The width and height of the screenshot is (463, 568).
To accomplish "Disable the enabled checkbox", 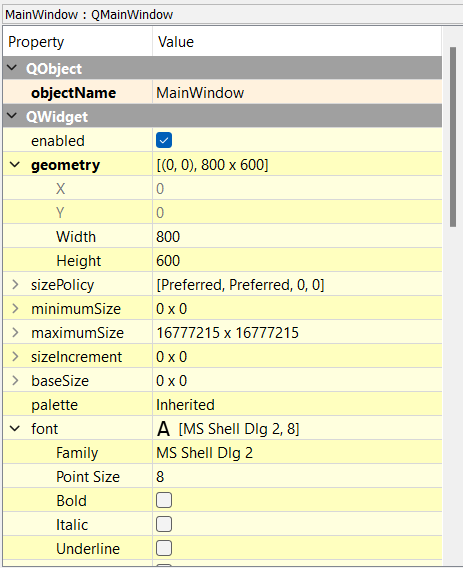I will (x=164, y=141).
